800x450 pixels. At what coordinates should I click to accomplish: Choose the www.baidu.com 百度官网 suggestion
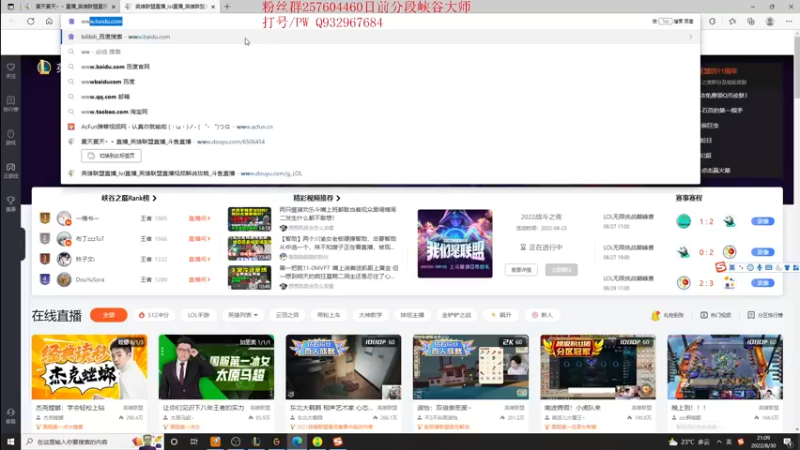coord(380,66)
